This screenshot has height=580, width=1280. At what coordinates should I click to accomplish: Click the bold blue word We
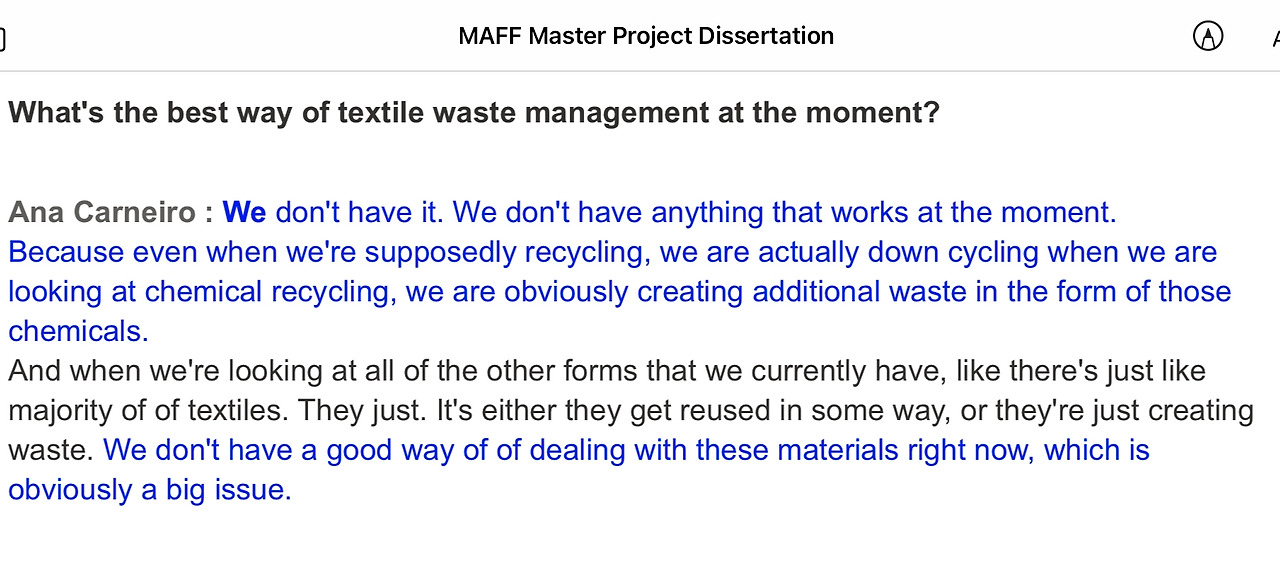coord(244,212)
